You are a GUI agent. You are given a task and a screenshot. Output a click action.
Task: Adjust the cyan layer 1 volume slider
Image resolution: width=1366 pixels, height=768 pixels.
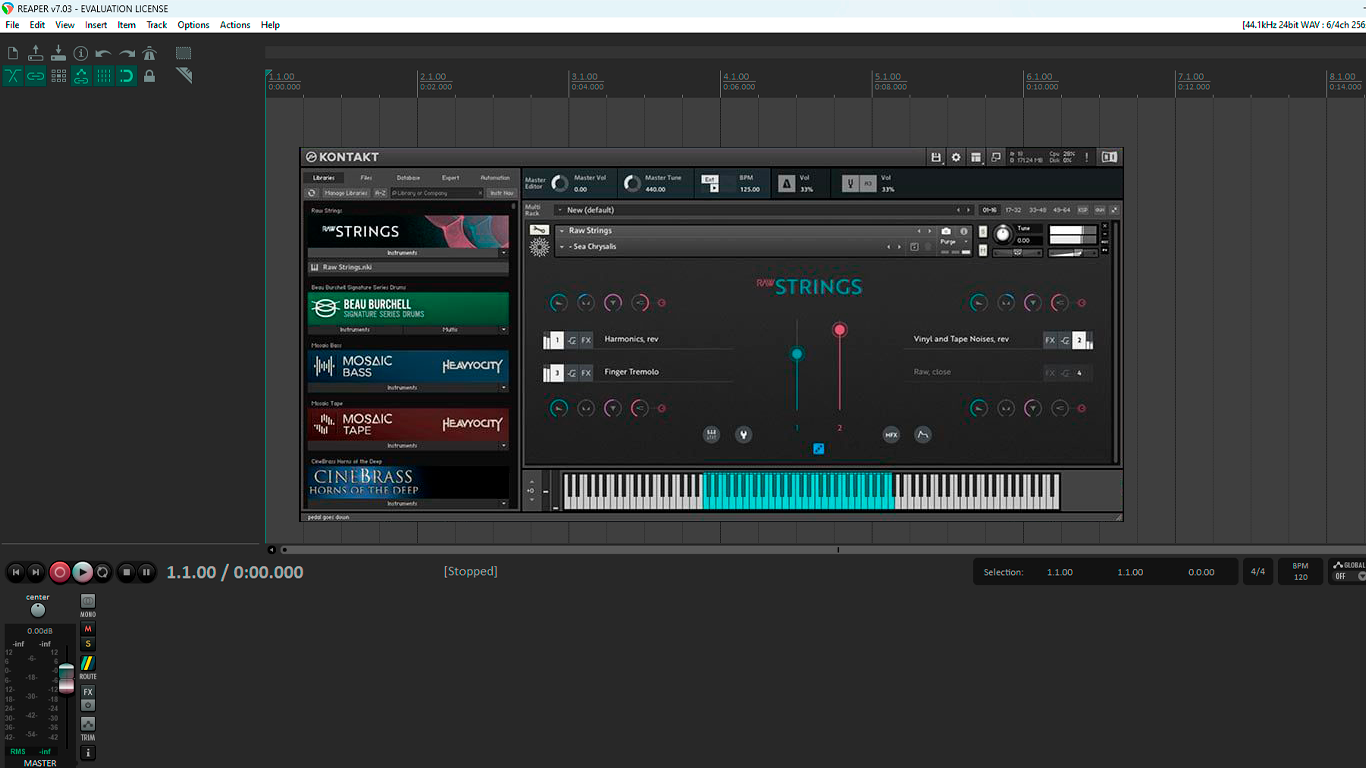coord(797,354)
